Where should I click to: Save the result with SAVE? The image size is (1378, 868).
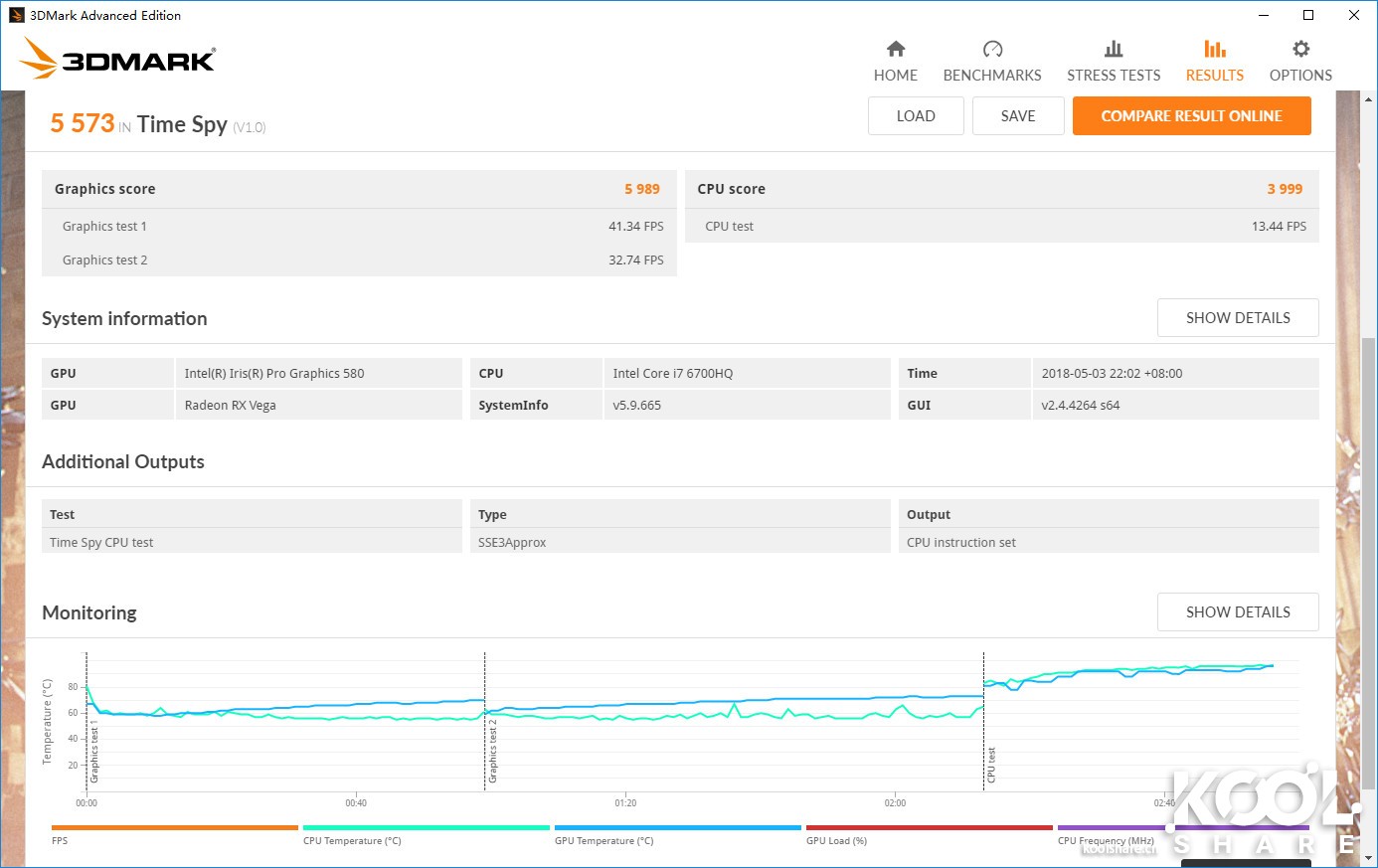point(1018,115)
